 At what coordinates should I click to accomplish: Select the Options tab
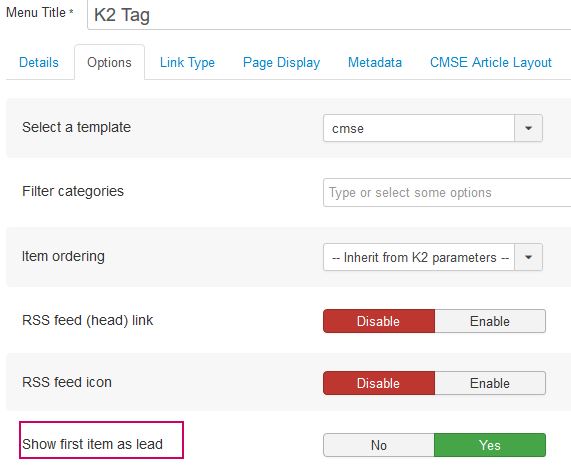coord(109,62)
